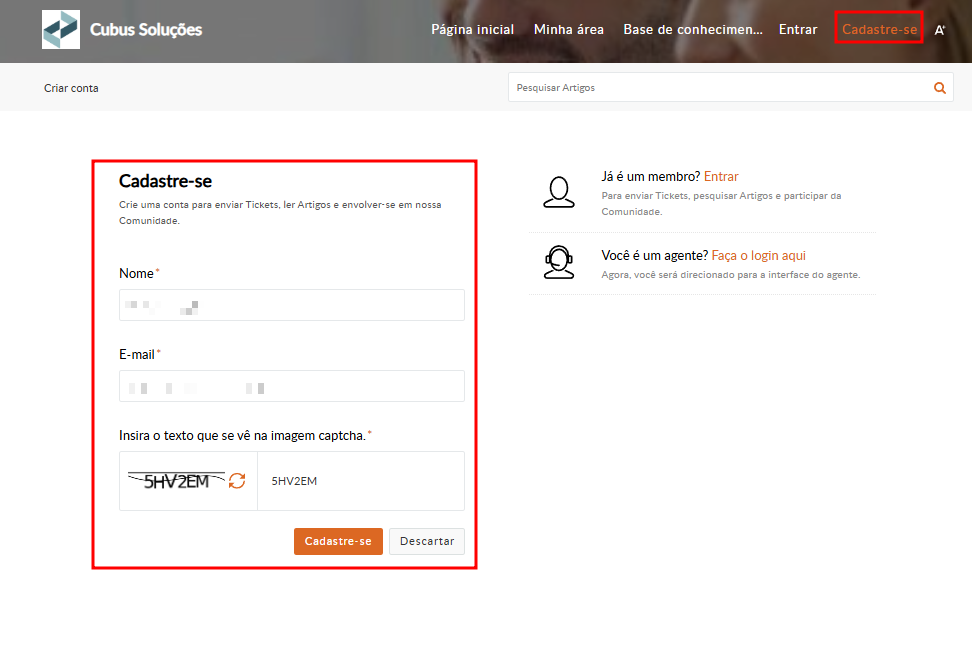Open the font size adjustment icon
Viewport: 972px width, 661px height.
click(940, 30)
